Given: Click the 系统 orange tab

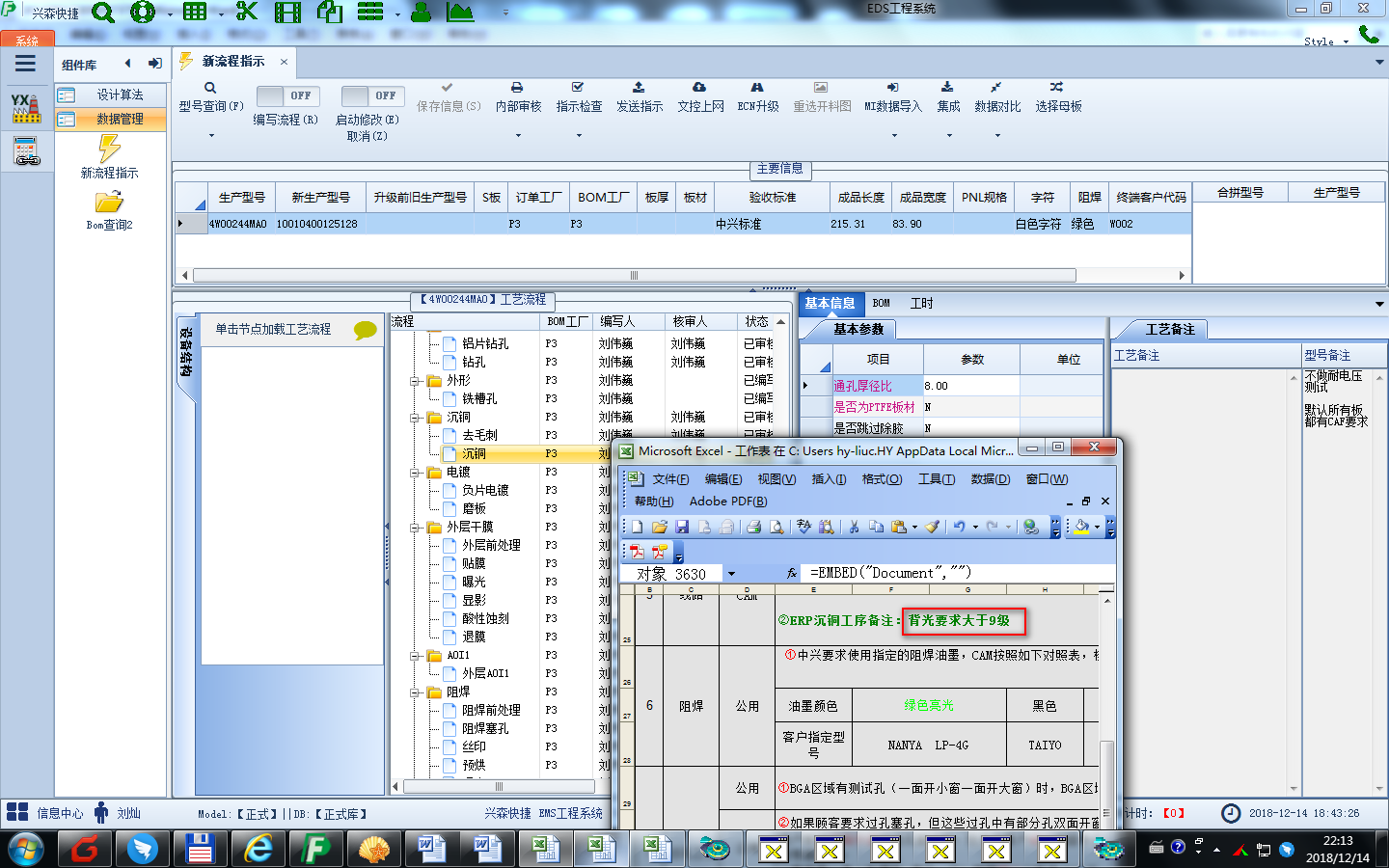Looking at the screenshot, I should (x=27, y=40).
